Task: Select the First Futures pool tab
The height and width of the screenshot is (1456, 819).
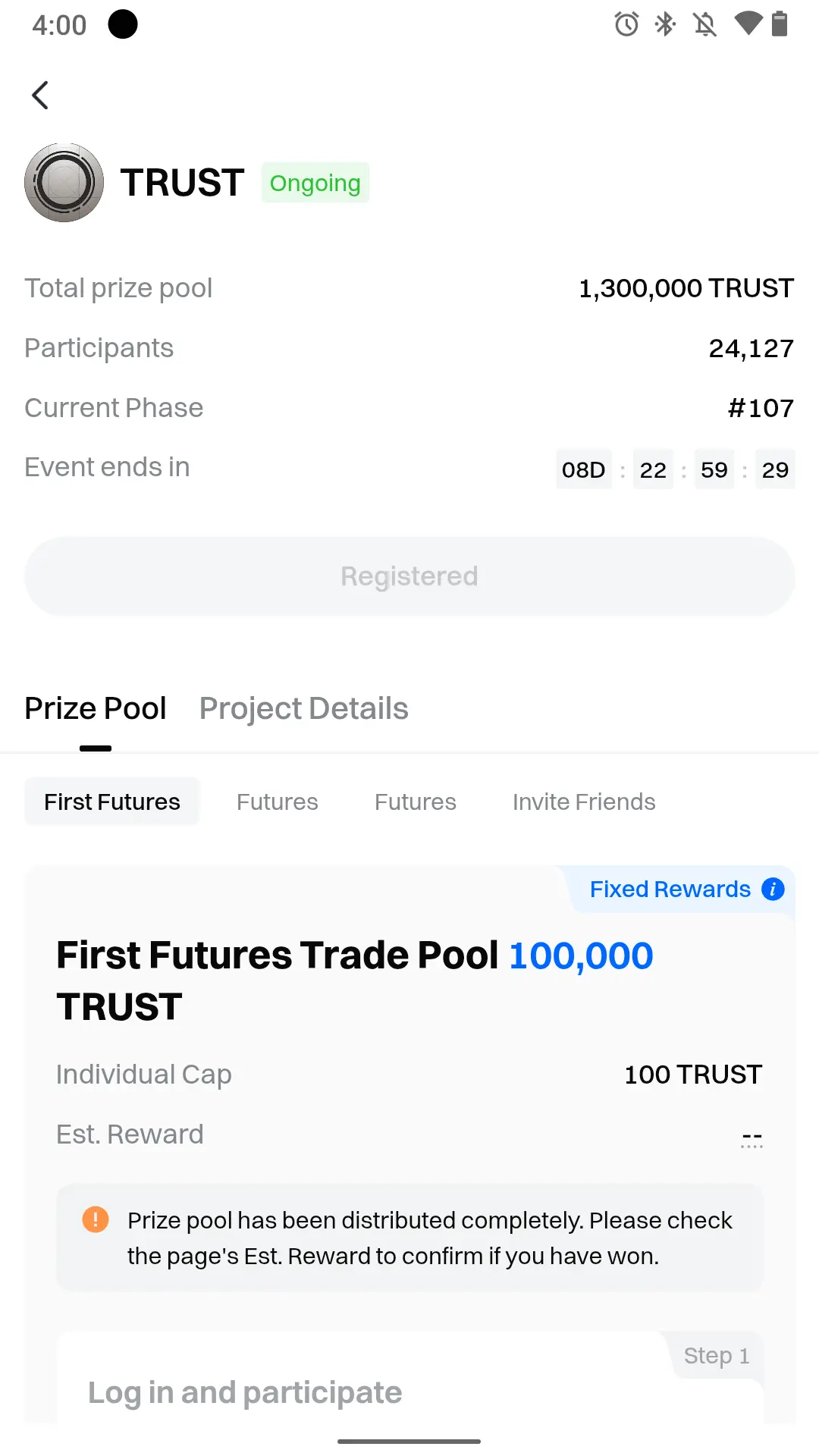Action: click(112, 802)
